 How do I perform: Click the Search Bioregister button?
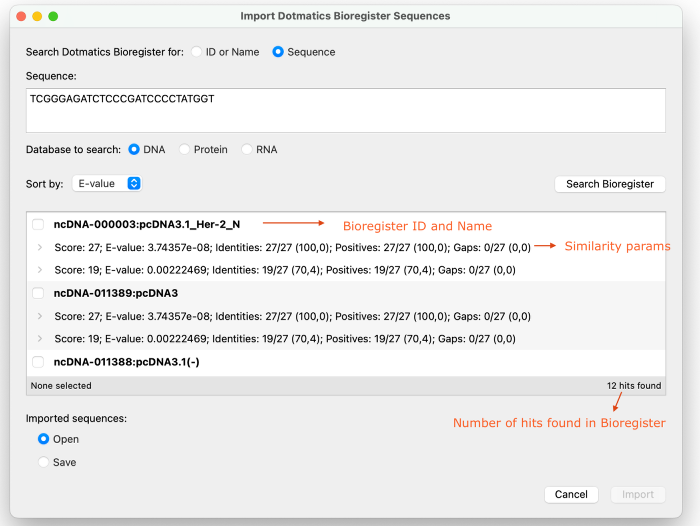pos(610,184)
